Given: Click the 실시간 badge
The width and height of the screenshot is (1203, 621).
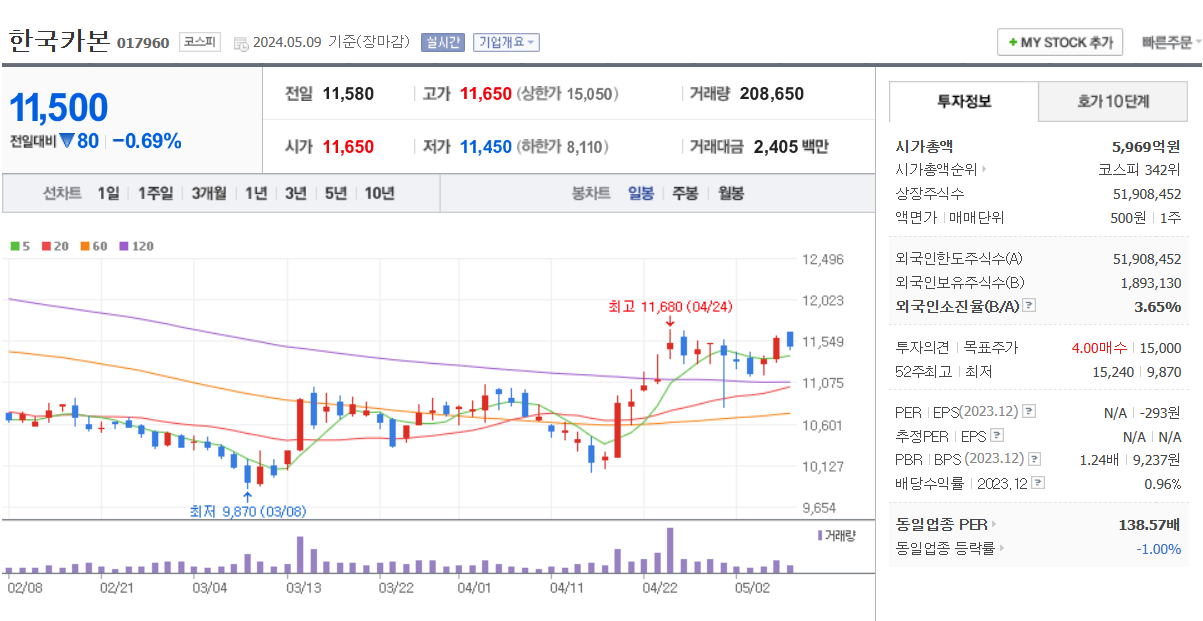Looking at the screenshot, I should (x=443, y=42).
